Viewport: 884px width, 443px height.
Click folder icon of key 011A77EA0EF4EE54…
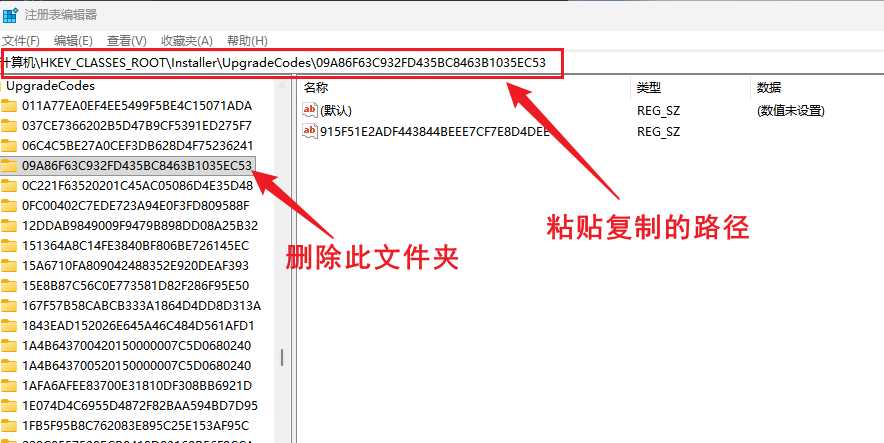pyautogui.click(x=10, y=106)
